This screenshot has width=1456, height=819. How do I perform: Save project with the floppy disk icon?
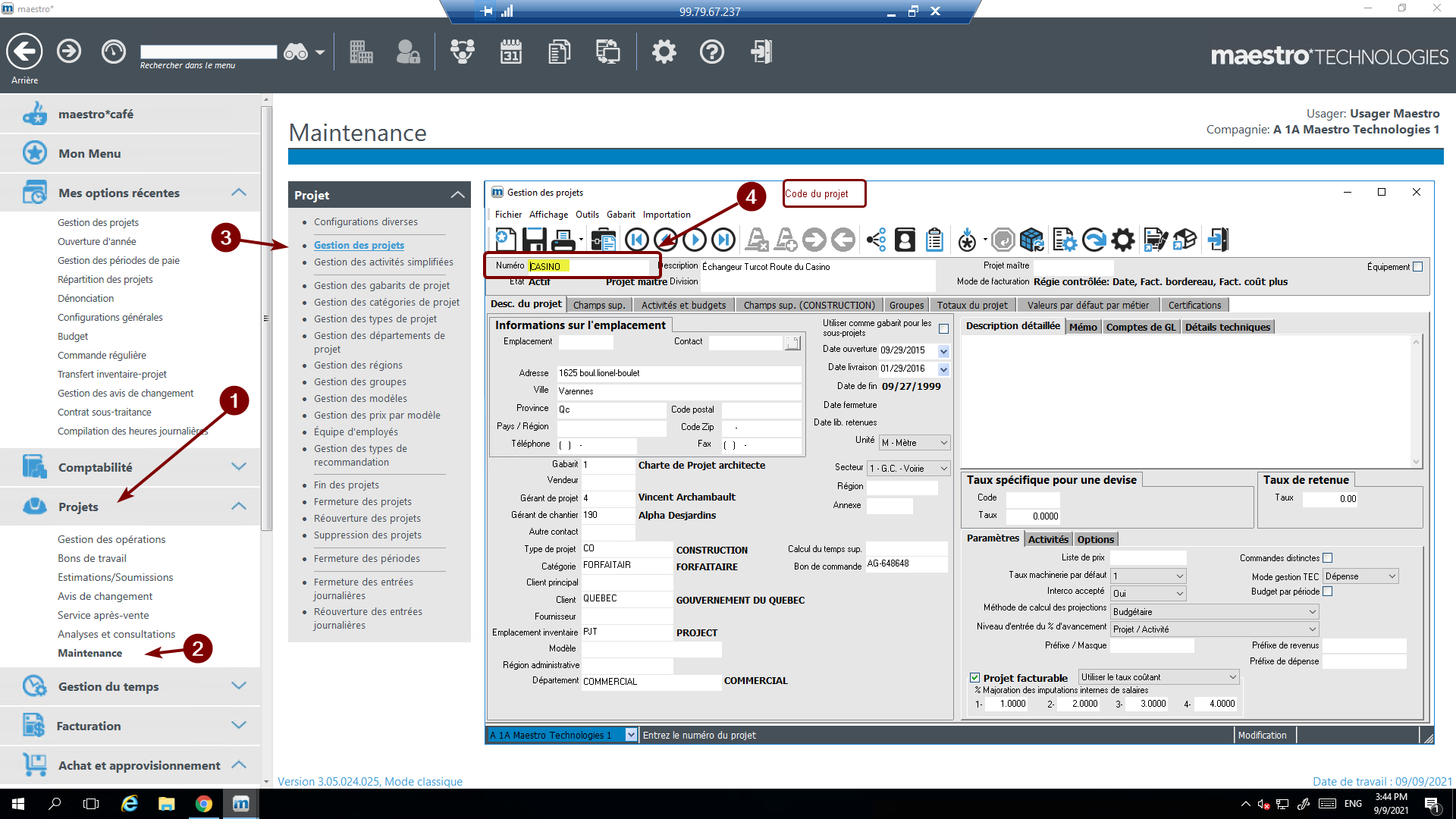535,240
